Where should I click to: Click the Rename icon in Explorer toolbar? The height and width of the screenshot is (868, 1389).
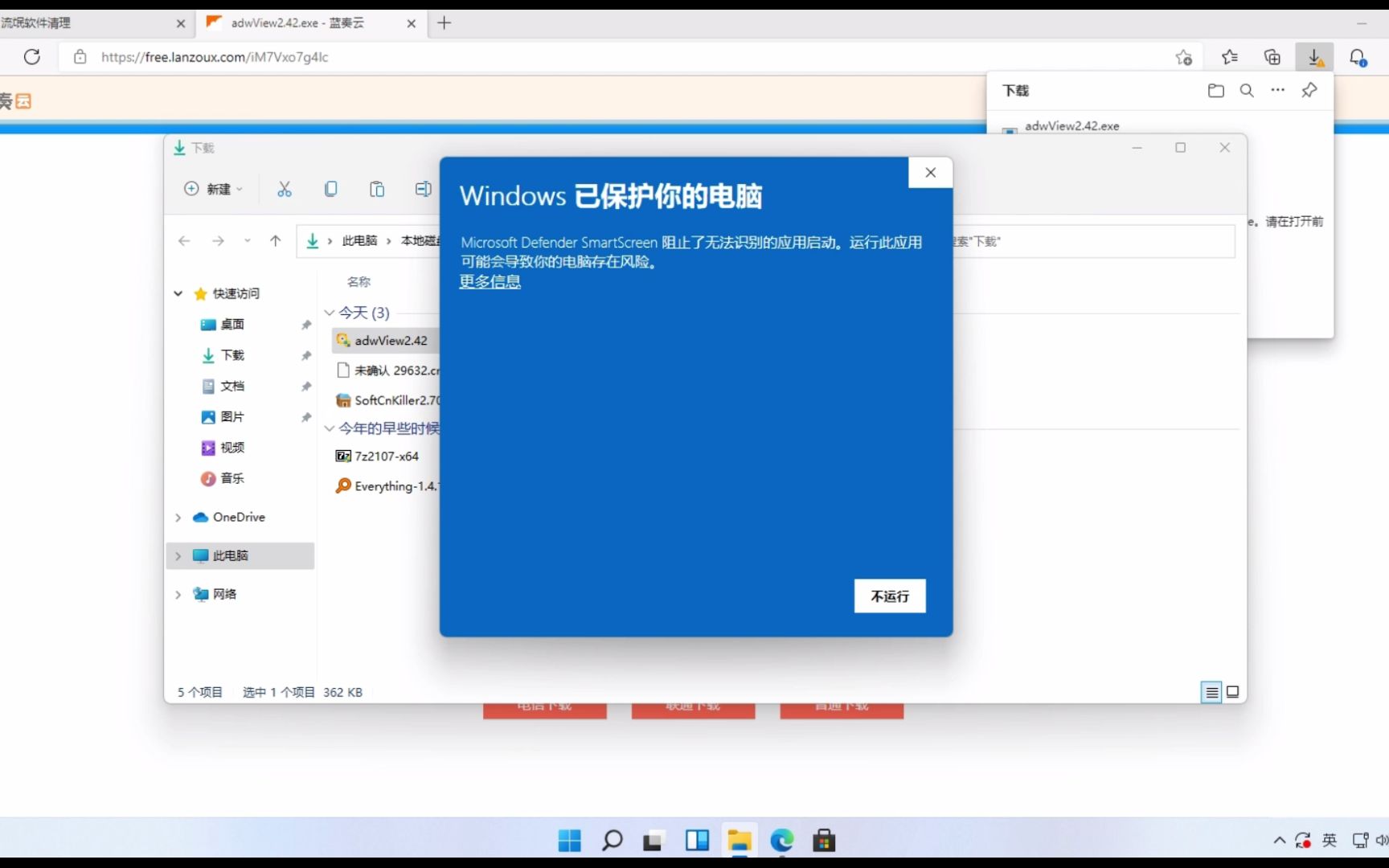tap(423, 189)
